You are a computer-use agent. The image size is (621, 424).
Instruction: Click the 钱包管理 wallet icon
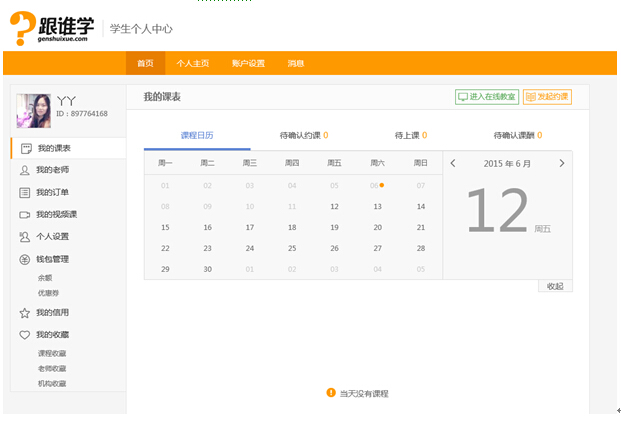coord(25,260)
